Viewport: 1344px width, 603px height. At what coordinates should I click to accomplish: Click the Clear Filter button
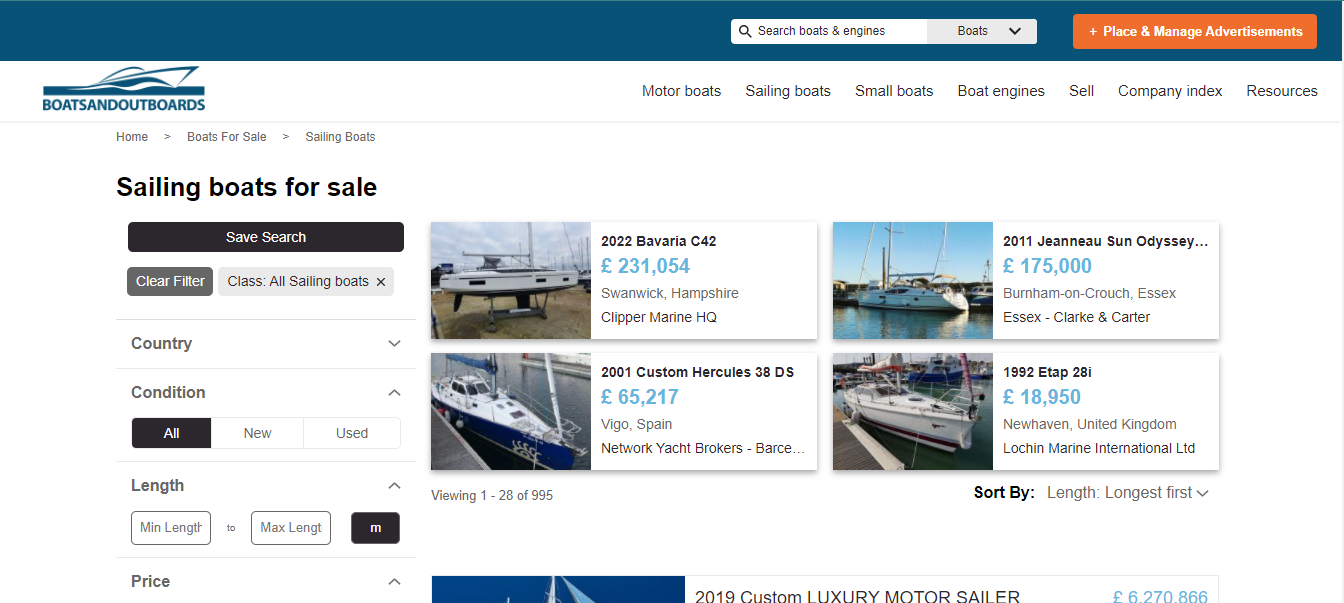(170, 281)
